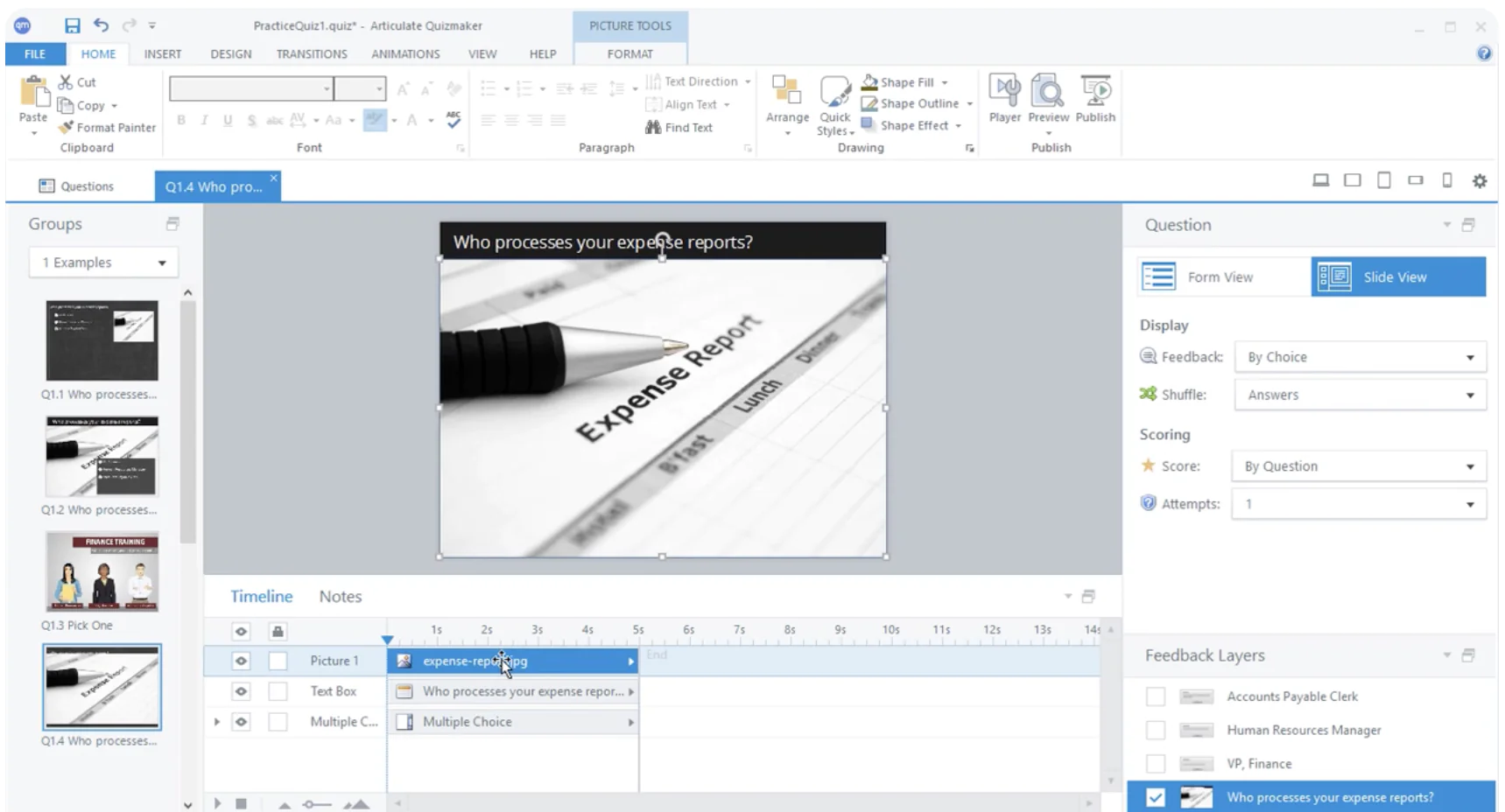The image size is (1505, 812).
Task: Switch to the Notes tab
Action: click(341, 596)
